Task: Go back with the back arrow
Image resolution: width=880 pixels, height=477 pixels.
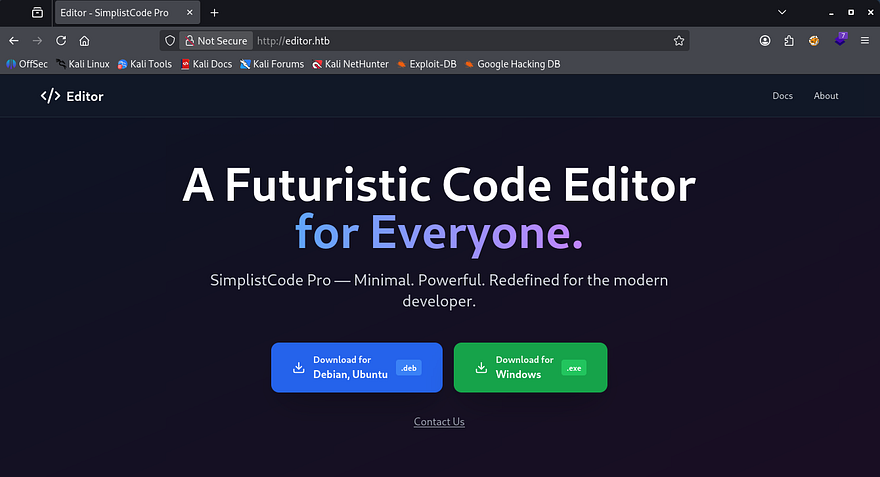Action: point(14,41)
